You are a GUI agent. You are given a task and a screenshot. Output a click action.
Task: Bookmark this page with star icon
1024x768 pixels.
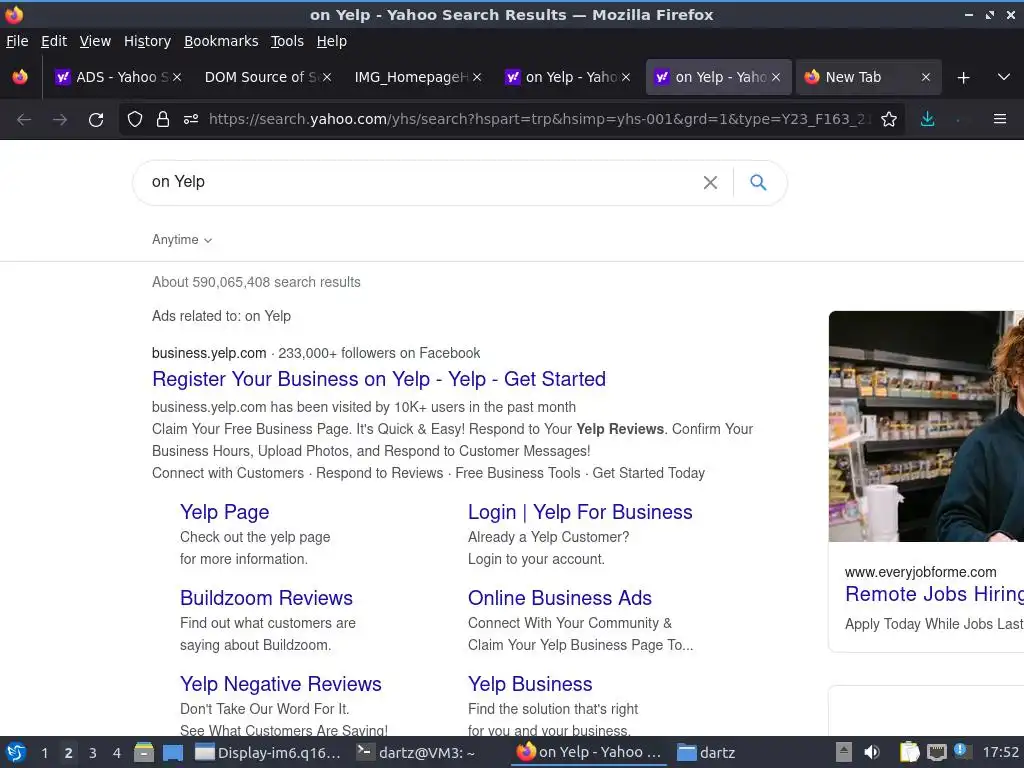[889, 120]
